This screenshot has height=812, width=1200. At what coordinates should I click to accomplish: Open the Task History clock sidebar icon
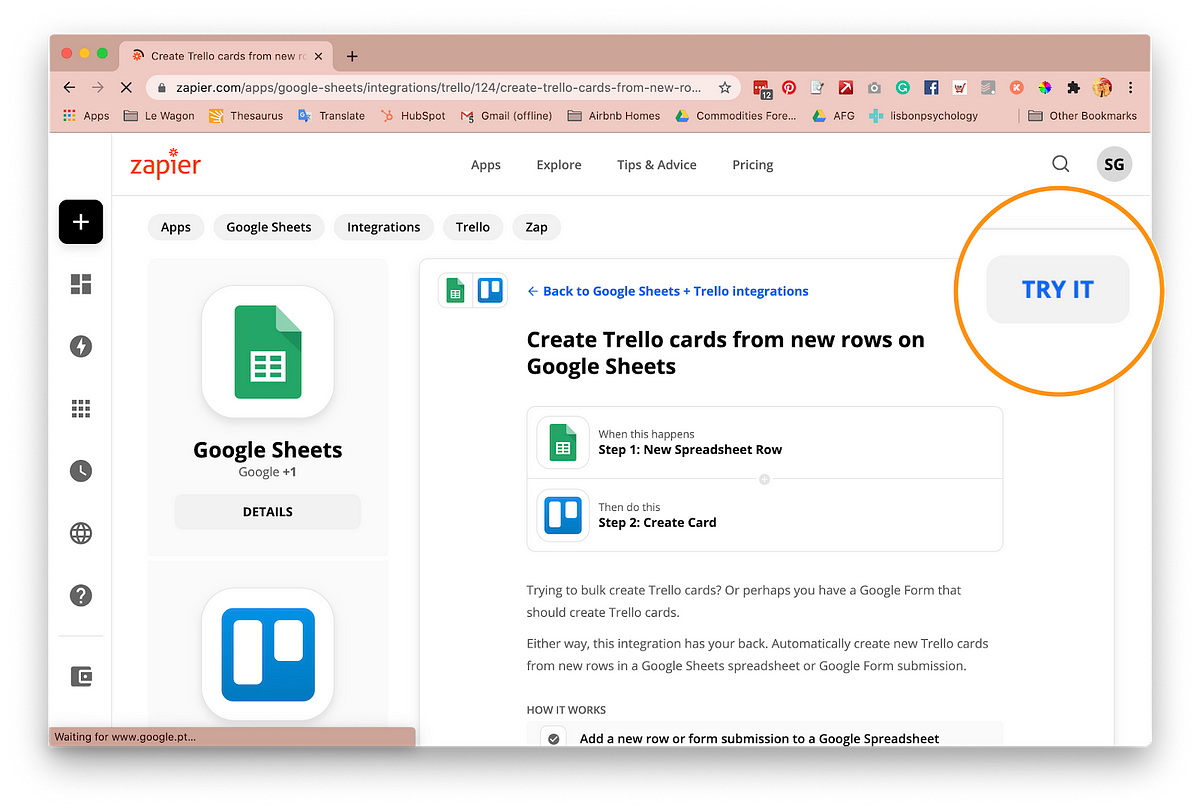pyautogui.click(x=81, y=471)
